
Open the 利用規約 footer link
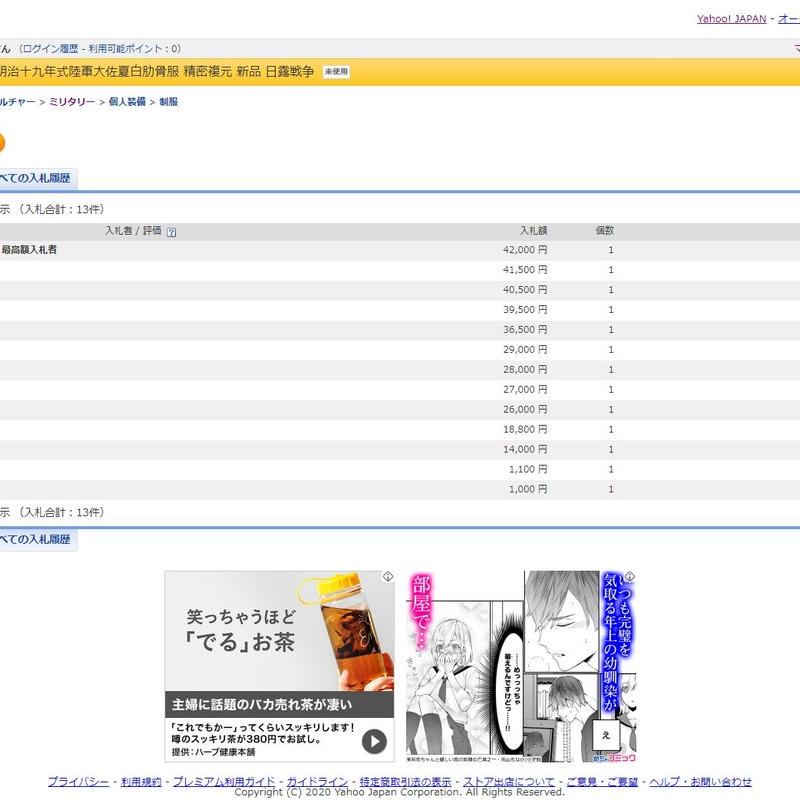pos(141,782)
